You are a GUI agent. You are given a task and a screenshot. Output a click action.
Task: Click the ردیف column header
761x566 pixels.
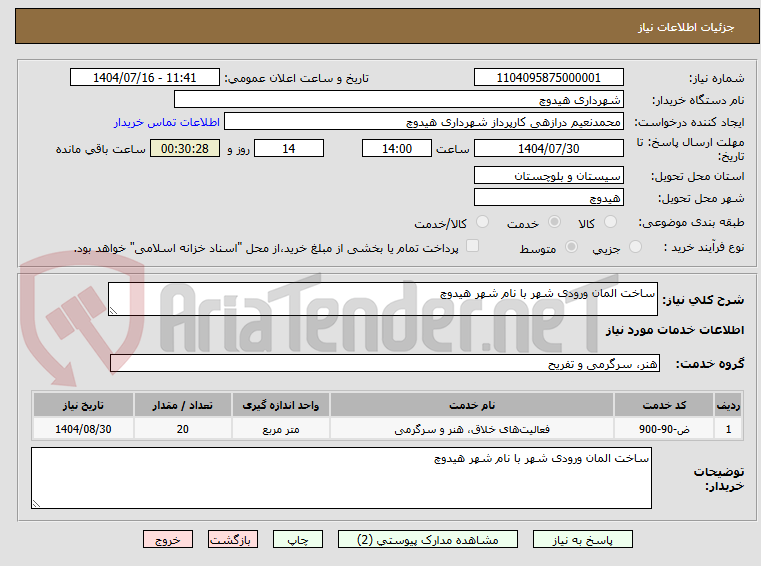728,405
